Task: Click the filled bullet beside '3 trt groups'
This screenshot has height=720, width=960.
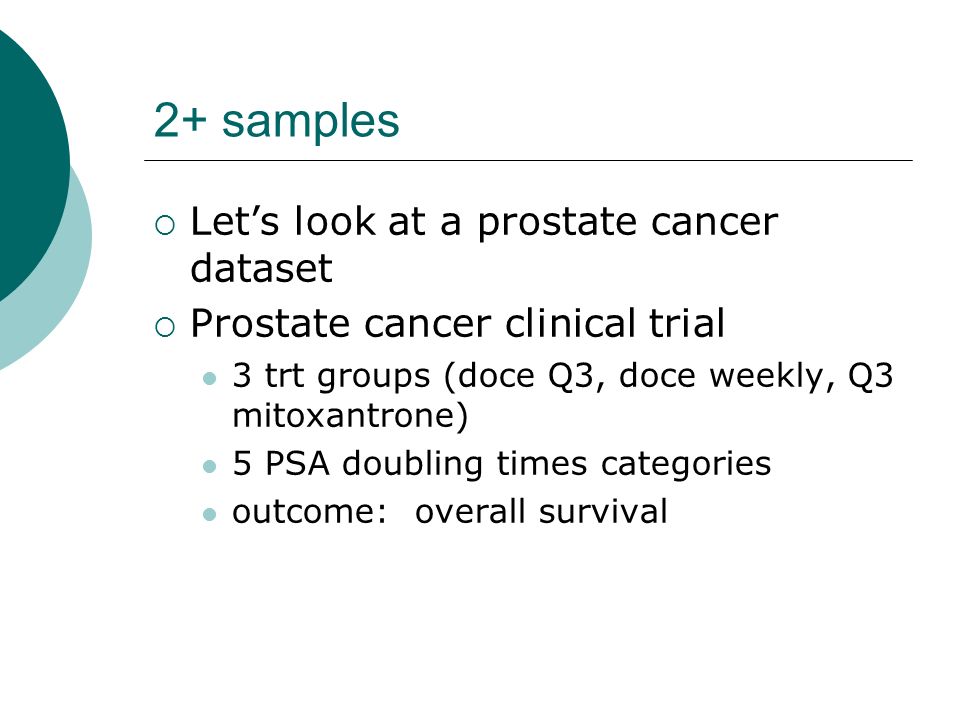Action: point(209,378)
